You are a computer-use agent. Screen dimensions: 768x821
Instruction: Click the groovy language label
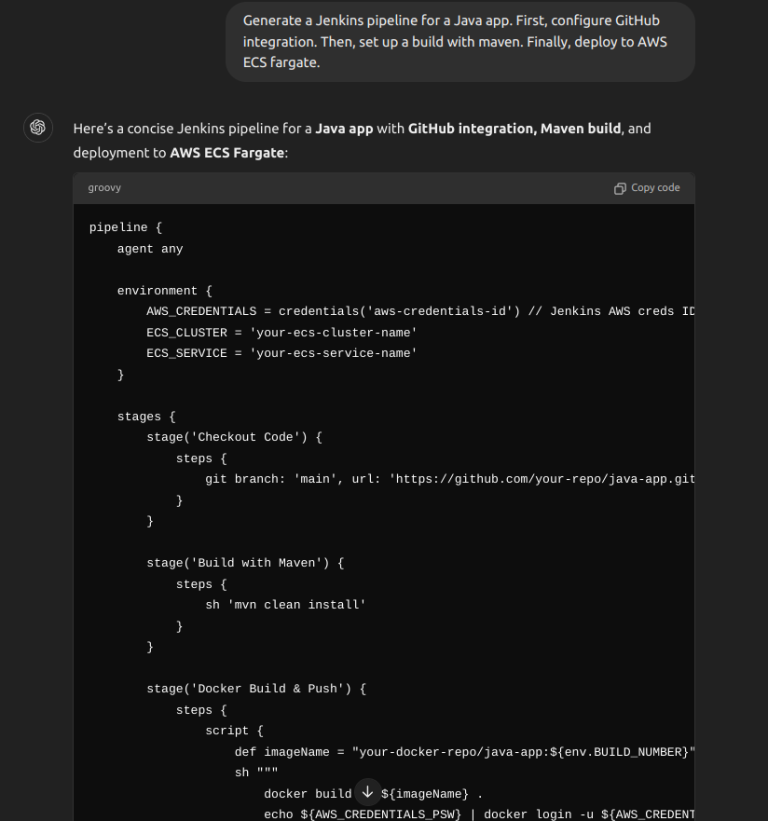104,187
